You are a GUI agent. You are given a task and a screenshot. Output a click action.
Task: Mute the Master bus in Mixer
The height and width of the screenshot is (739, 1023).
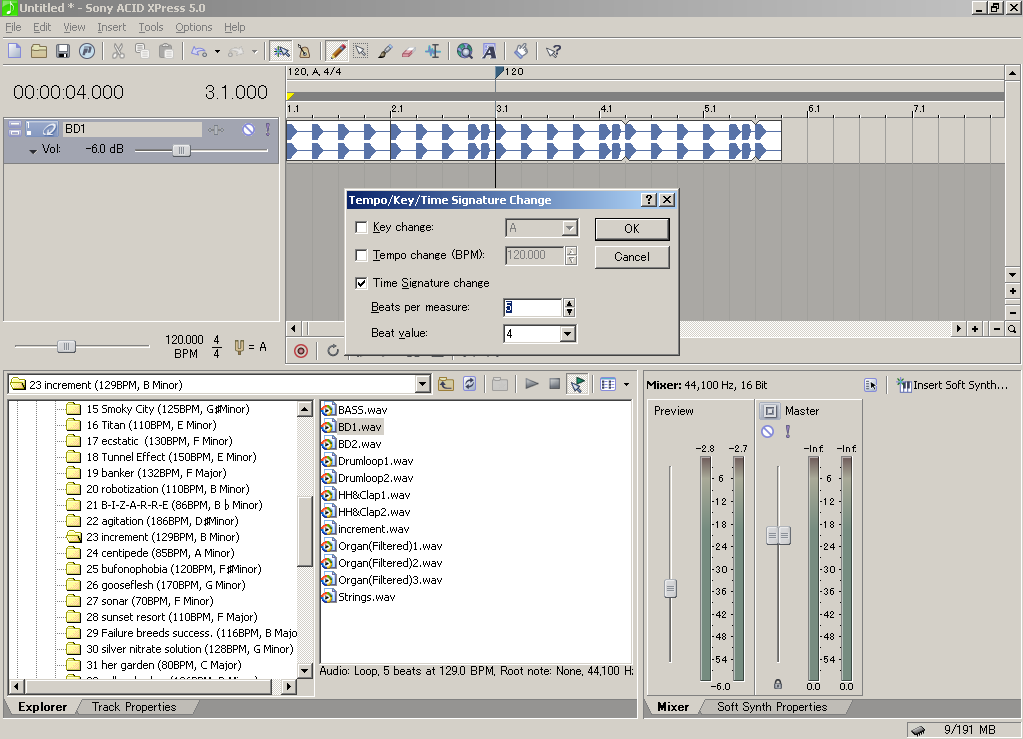coord(767,431)
